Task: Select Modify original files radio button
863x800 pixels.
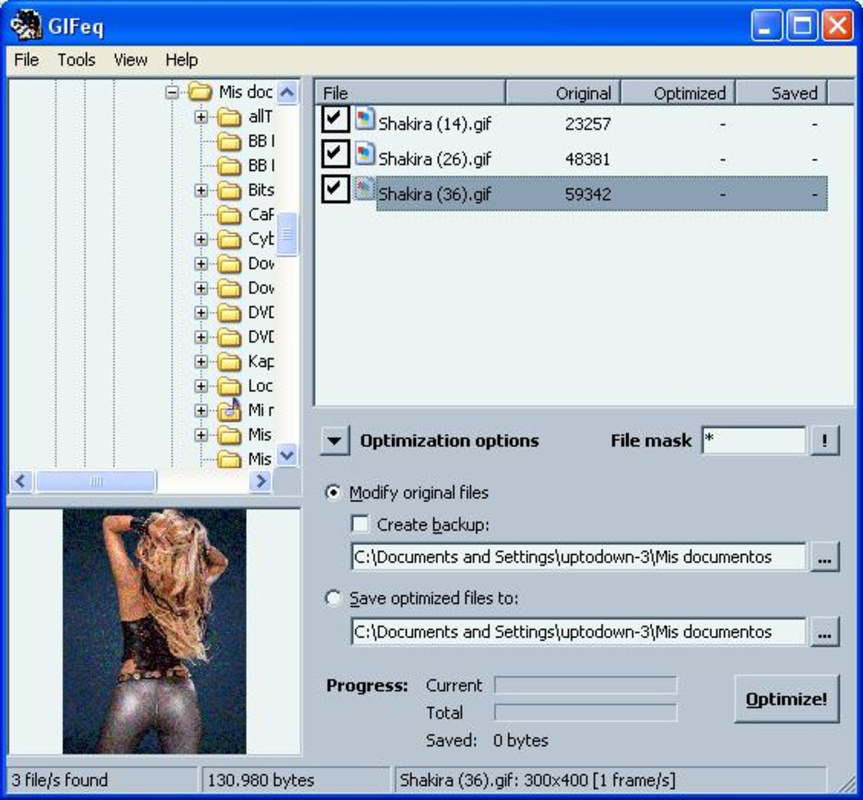Action: point(333,492)
